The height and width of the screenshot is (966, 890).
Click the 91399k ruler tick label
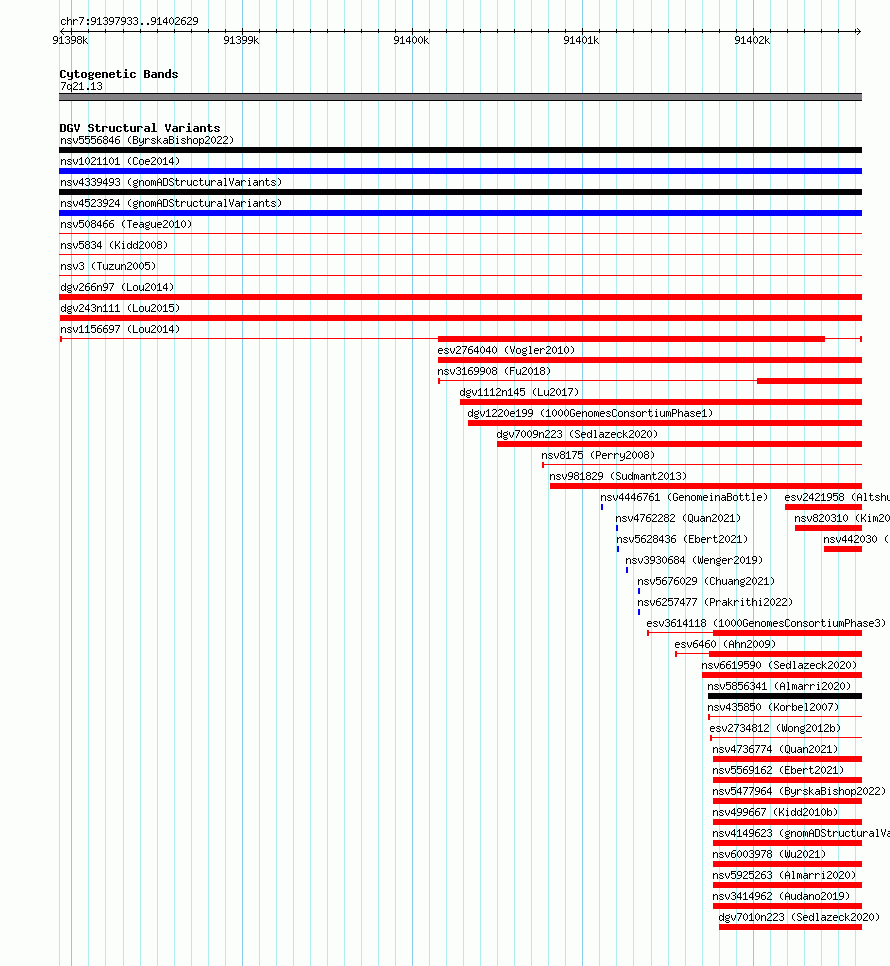(x=241, y=40)
